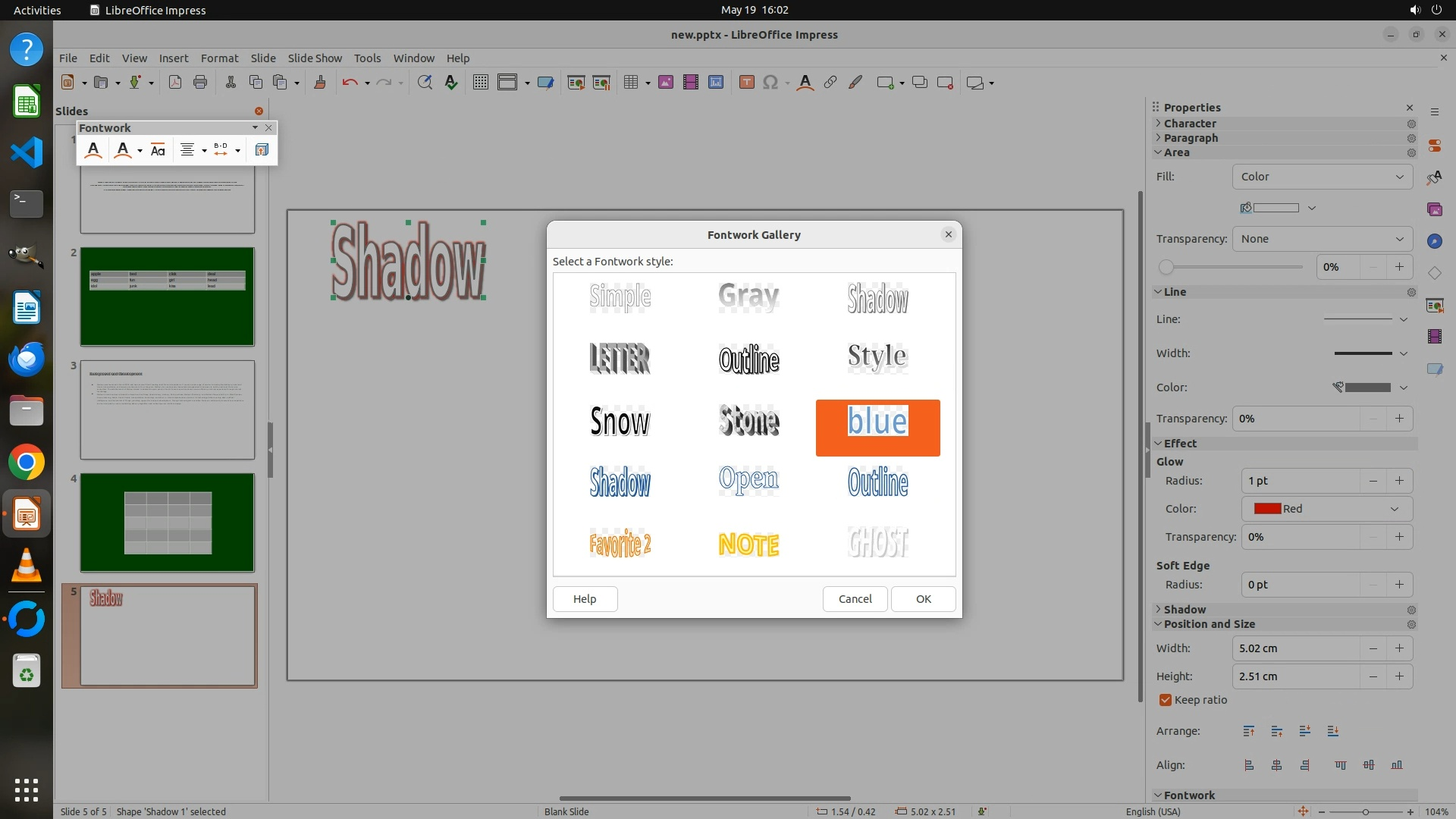
Task: Open the Slide Show menu
Action: point(314,58)
